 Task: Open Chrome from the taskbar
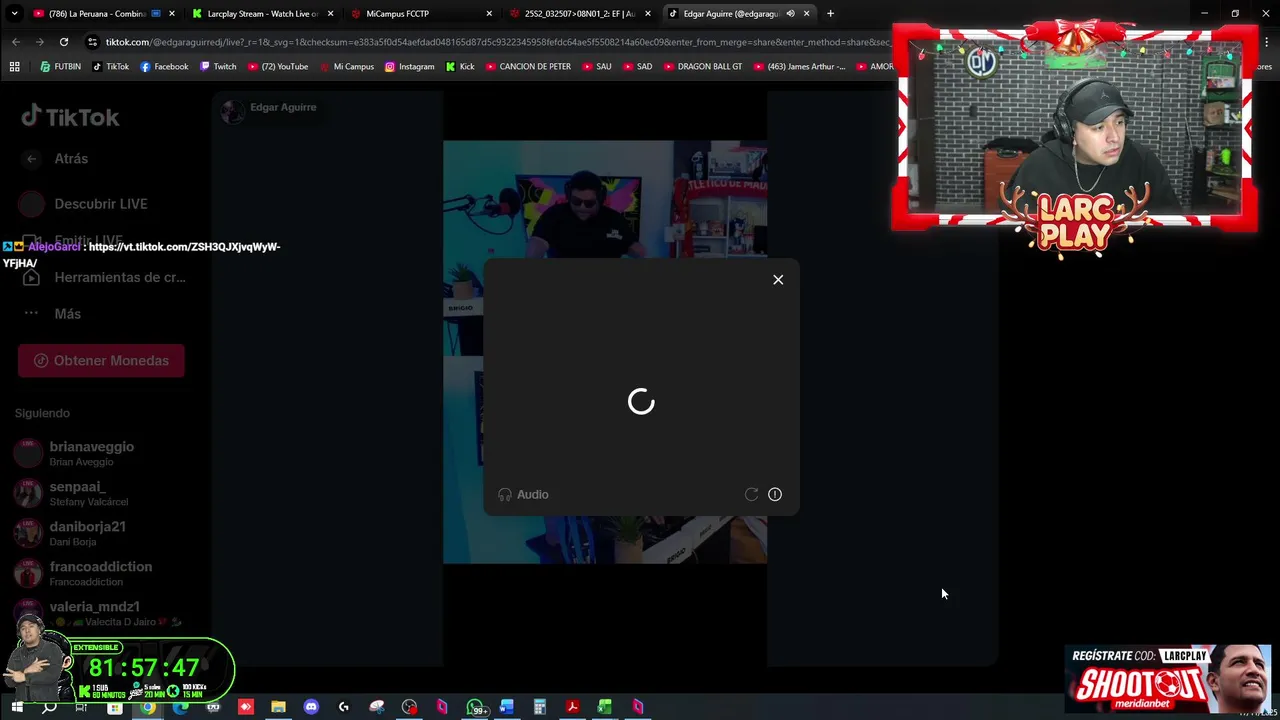pos(148,708)
